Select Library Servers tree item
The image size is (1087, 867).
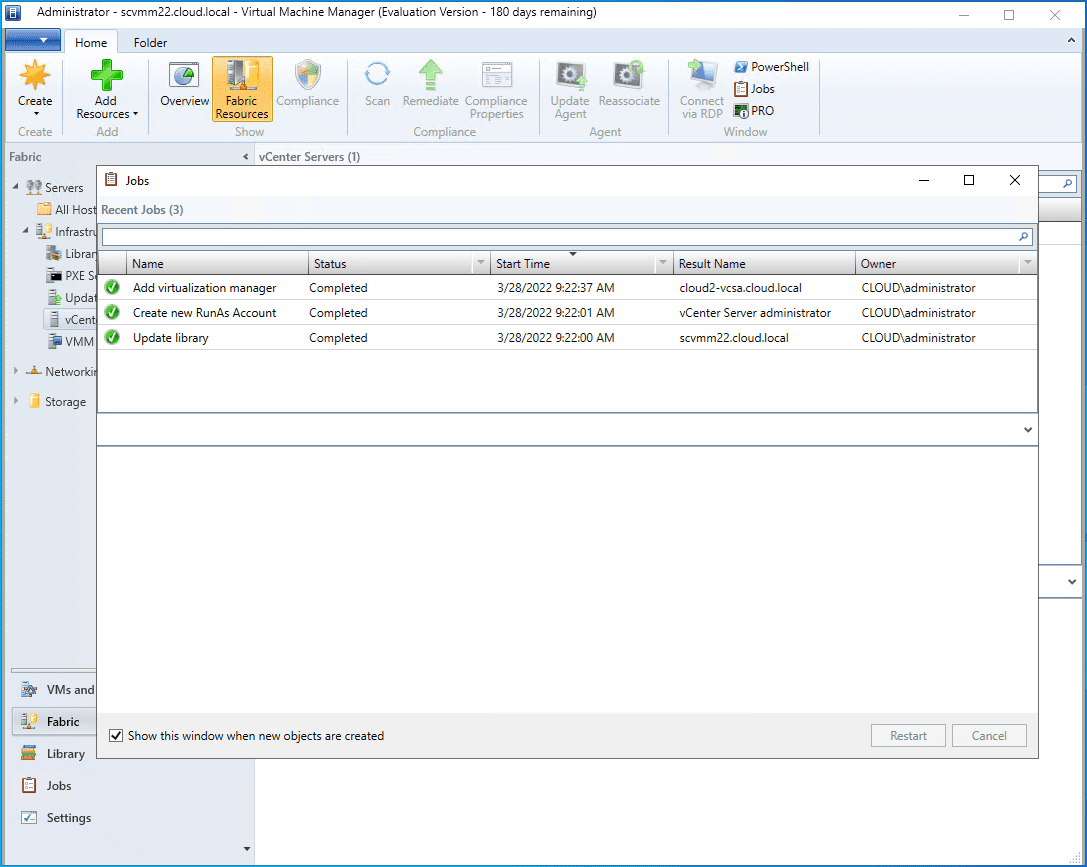tap(71, 254)
